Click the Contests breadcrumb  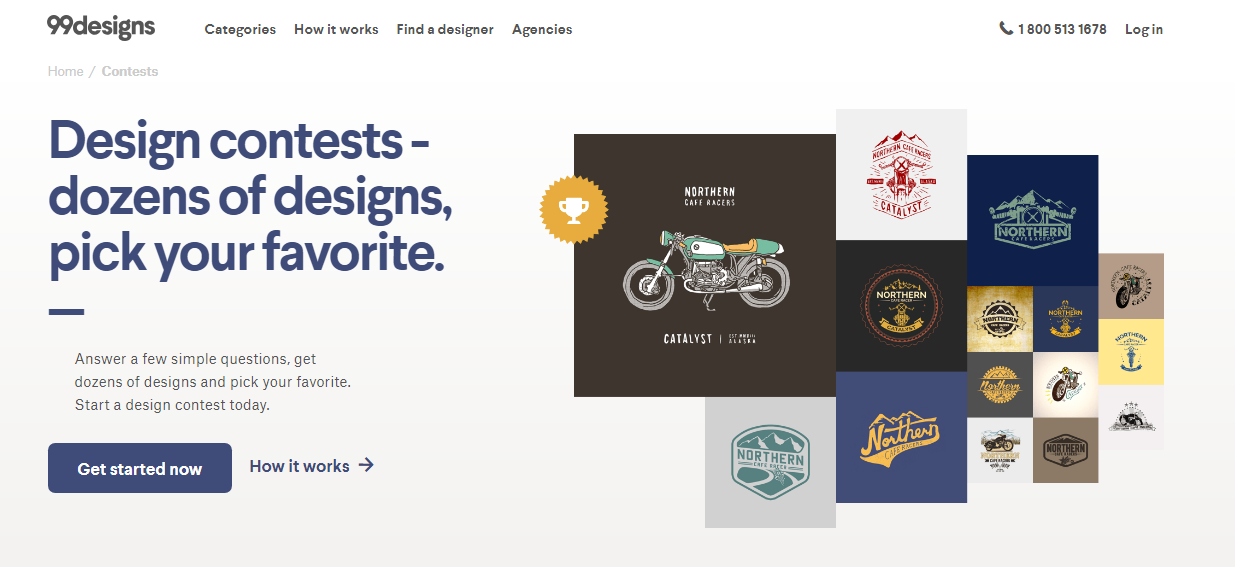click(x=130, y=71)
